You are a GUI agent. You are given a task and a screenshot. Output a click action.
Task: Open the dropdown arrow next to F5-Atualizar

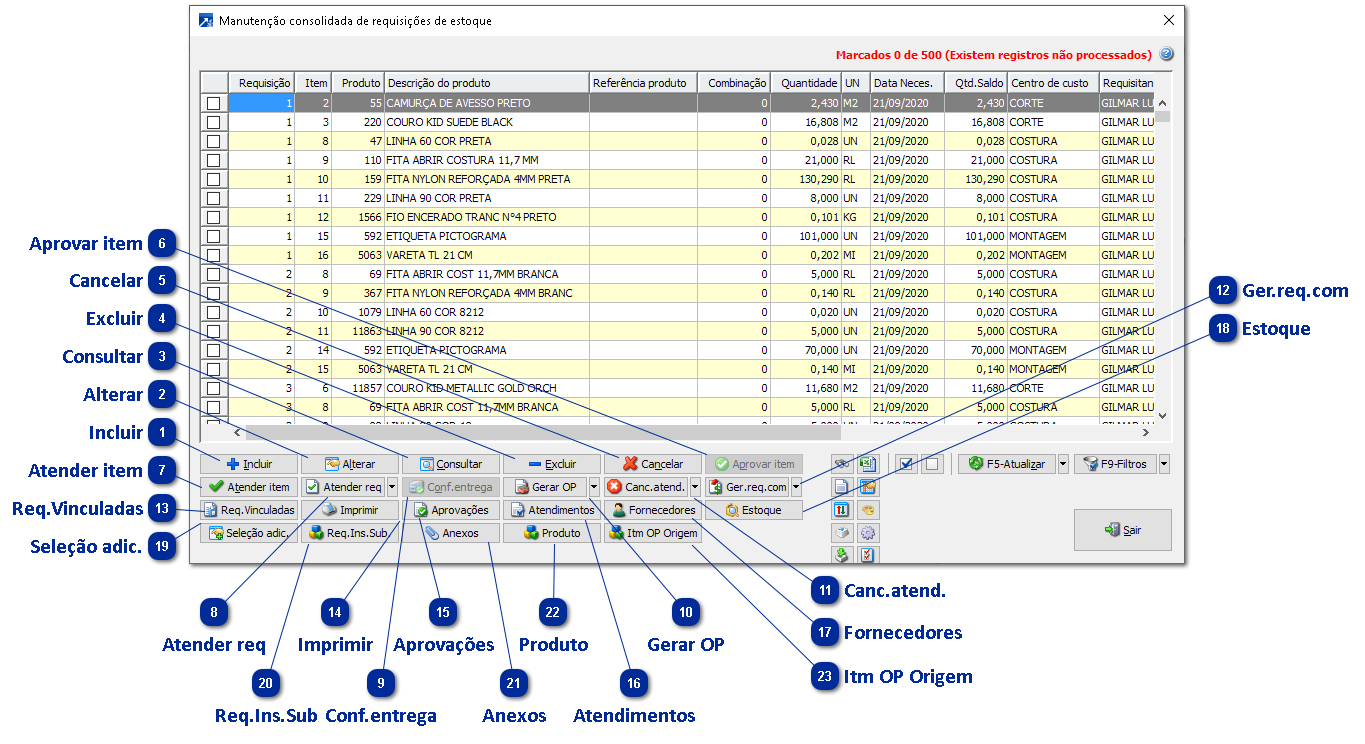1063,464
